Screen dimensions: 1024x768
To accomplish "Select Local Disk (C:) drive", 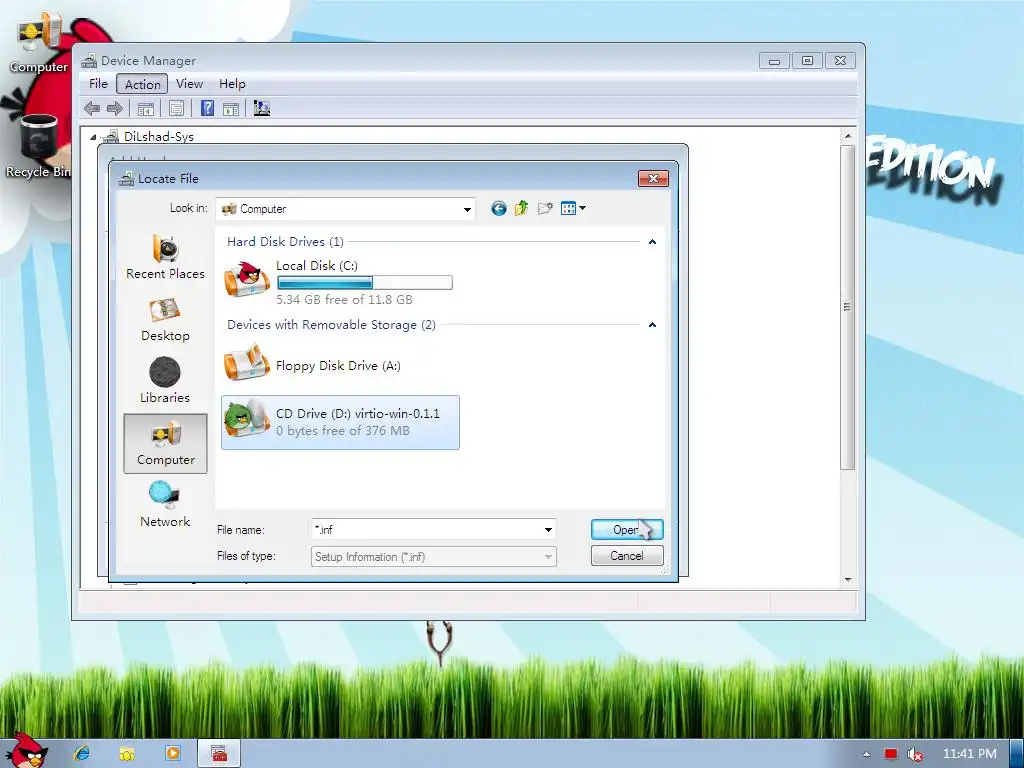I will click(x=338, y=281).
